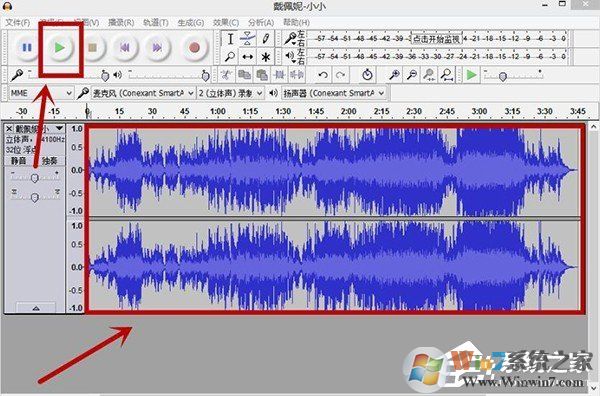This screenshot has height=396, width=600.
Task: Fit entire project in window
Action: [x=447, y=75]
